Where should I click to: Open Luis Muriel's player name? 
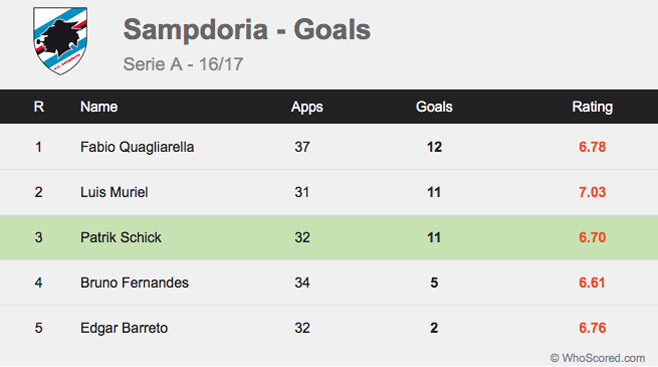point(114,192)
